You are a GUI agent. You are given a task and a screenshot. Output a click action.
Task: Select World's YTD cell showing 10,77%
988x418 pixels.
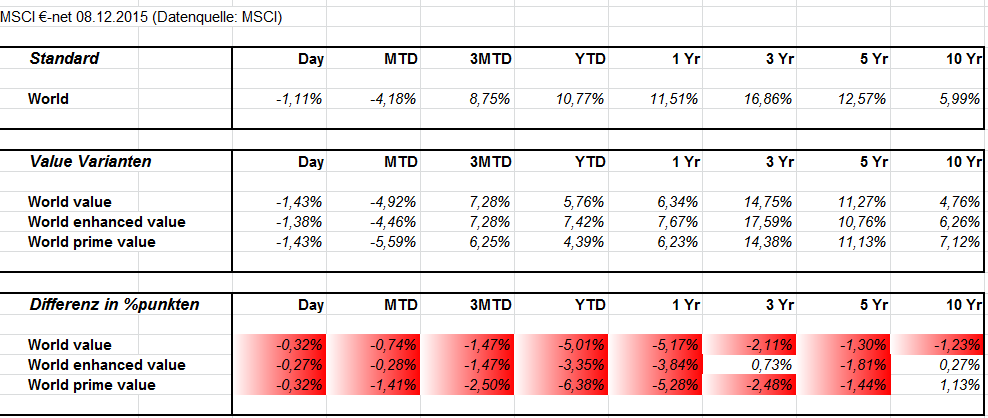coord(581,99)
